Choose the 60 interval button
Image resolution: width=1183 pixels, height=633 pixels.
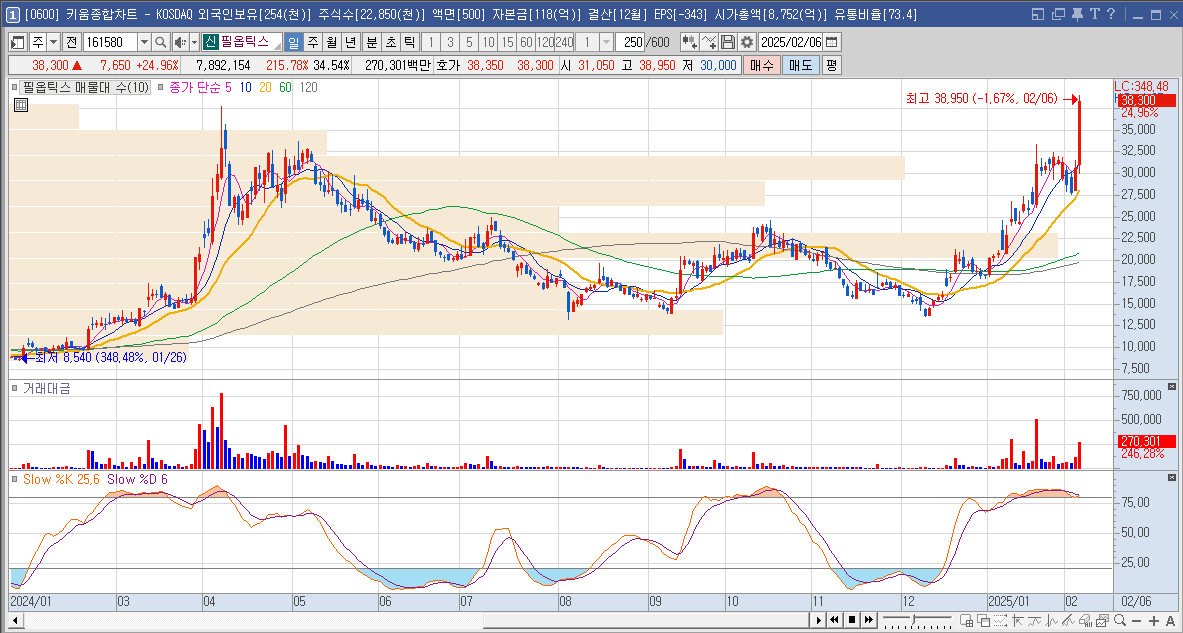[x=527, y=41]
